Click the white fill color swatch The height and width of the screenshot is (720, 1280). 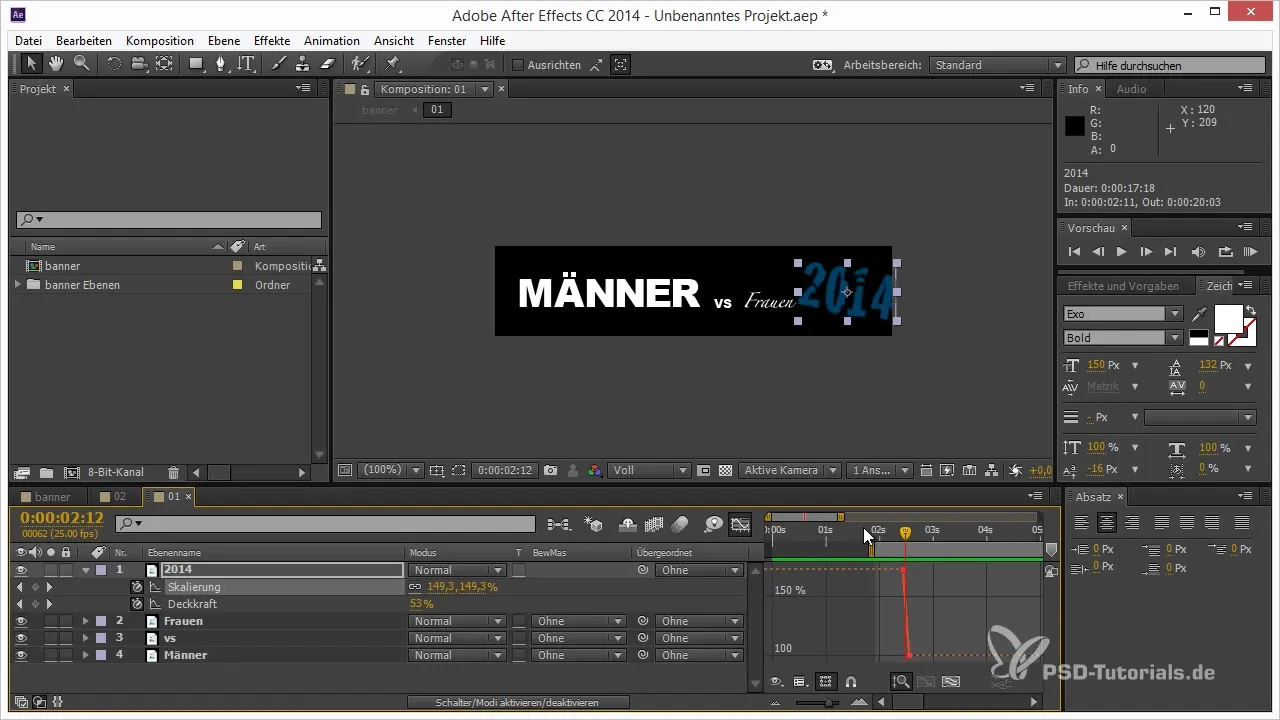pos(1227,321)
